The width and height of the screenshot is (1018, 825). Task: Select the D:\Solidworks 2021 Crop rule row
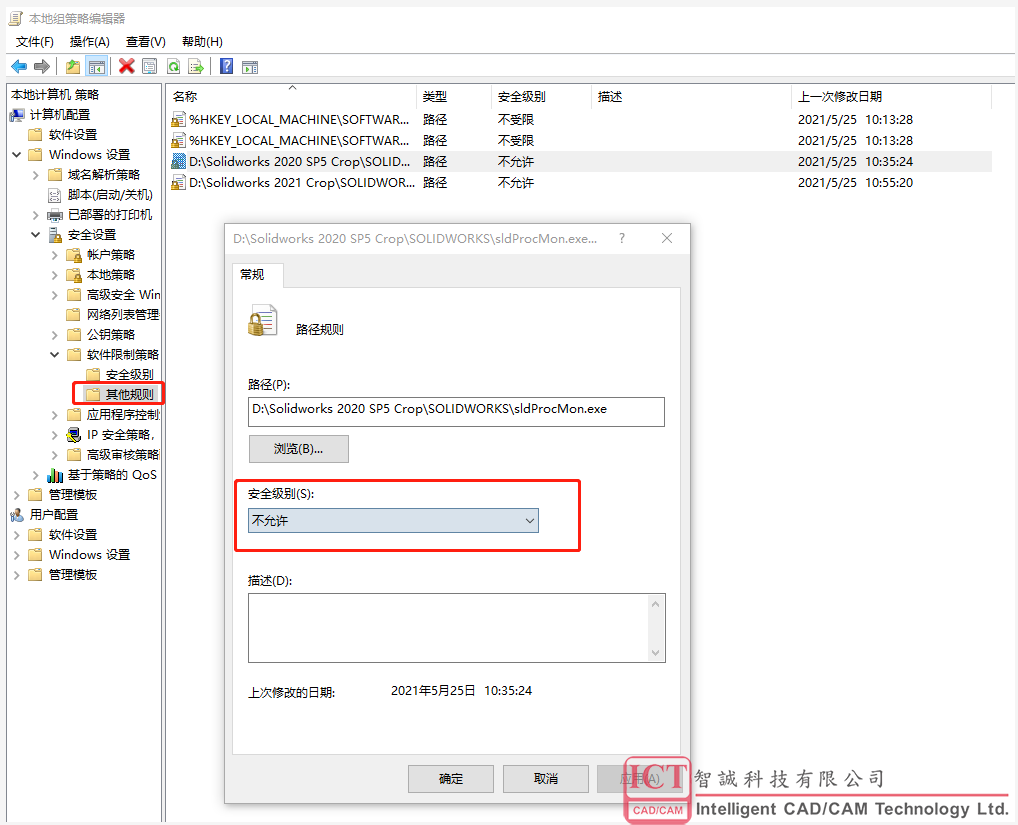(580, 183)
